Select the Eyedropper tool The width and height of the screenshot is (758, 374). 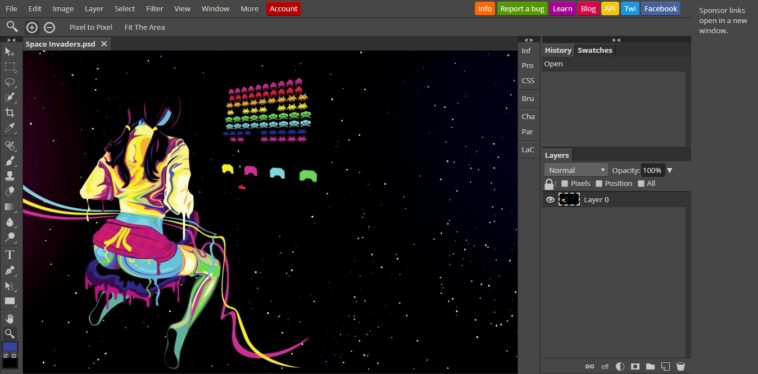(x=10, y=128)
